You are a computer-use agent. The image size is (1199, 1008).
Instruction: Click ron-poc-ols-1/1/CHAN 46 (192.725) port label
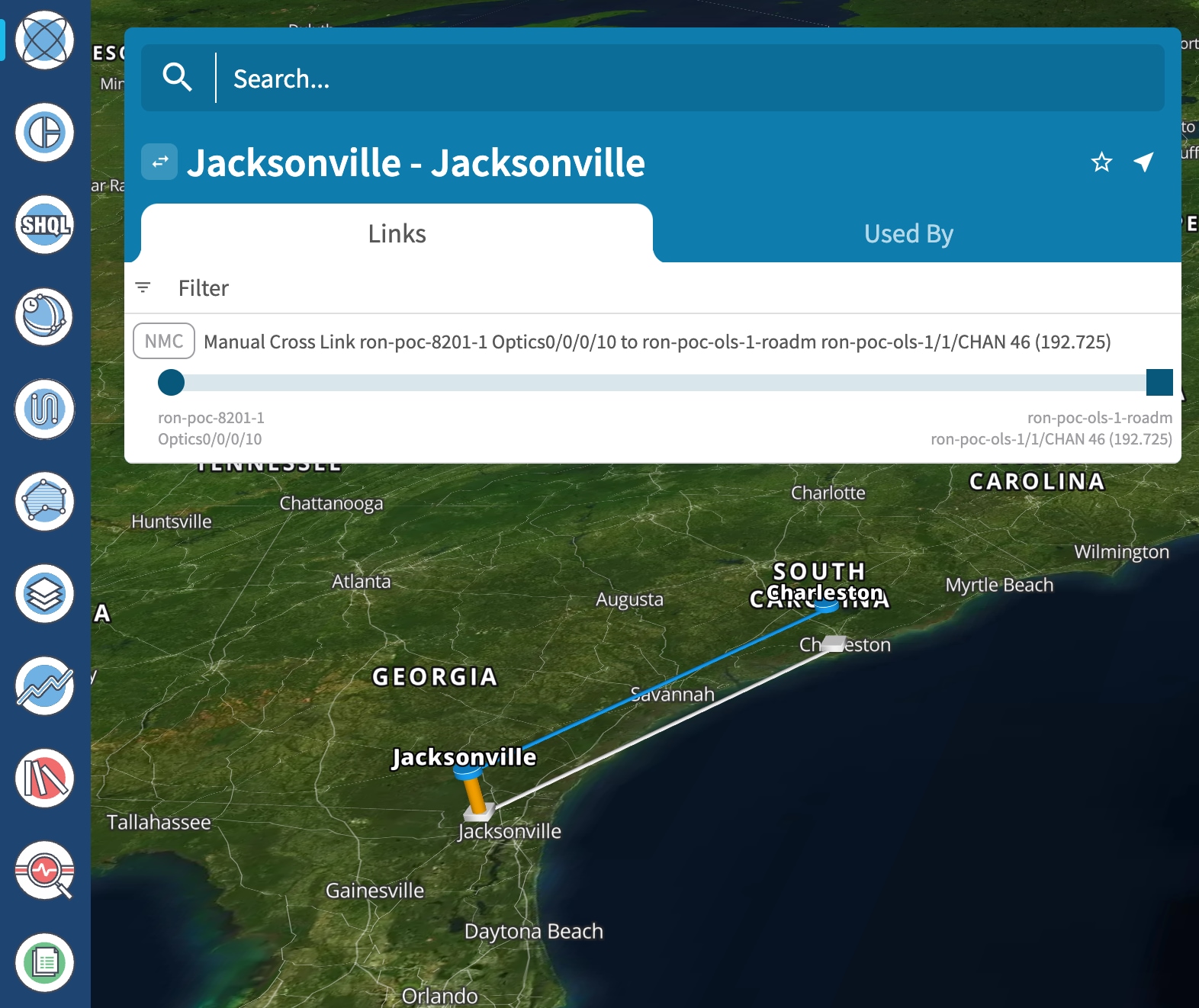1052,439
